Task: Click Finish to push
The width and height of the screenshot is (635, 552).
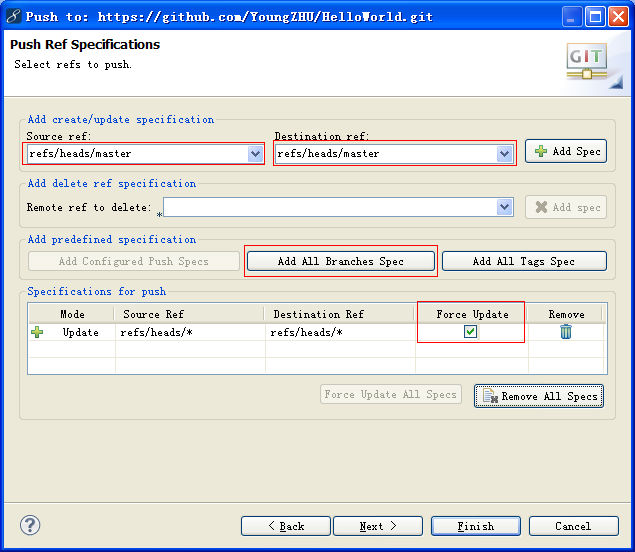Action: click(475, 526)
